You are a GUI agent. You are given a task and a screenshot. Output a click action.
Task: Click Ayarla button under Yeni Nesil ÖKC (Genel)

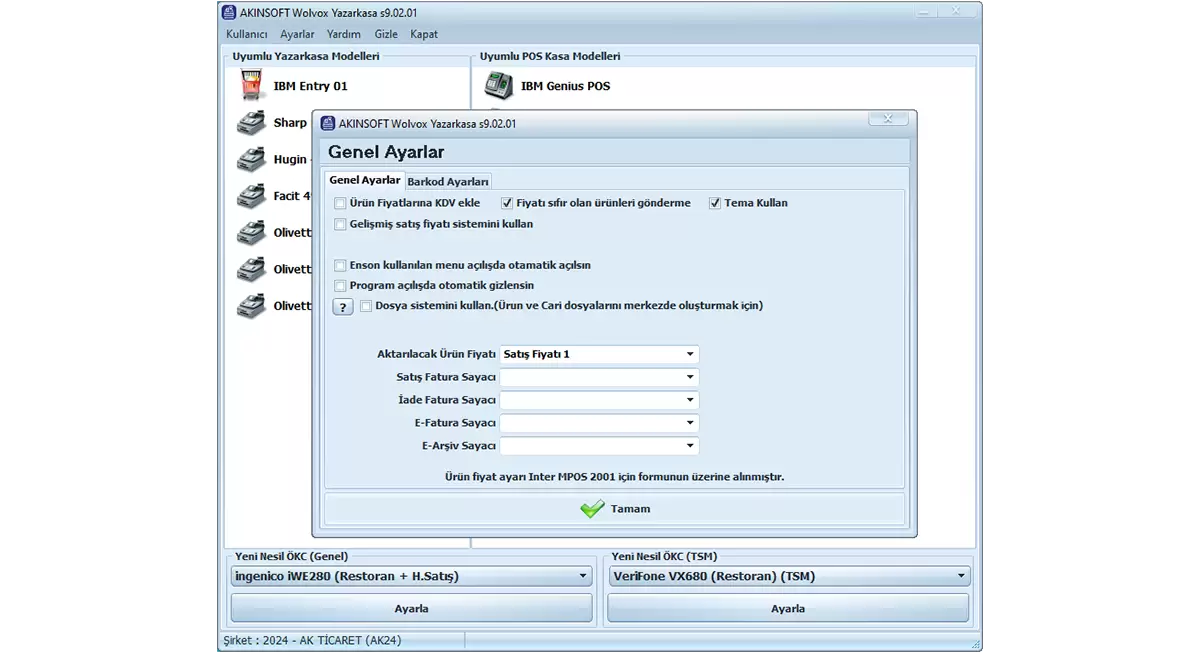(x=411, y=608)
